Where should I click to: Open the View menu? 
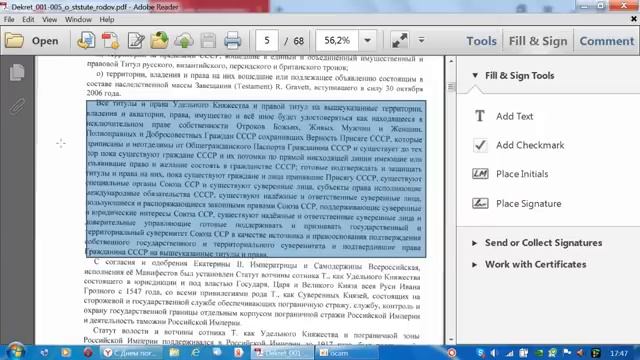(x=50, y=20)
